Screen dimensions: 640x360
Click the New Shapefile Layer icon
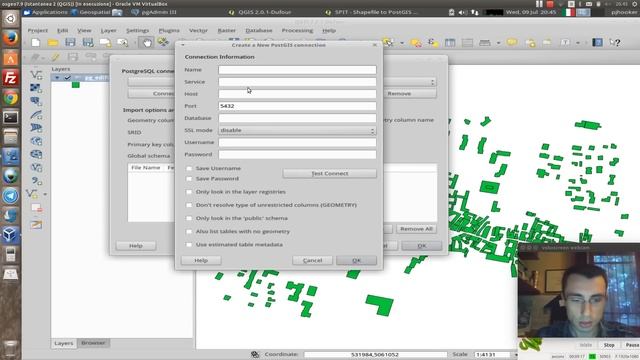[x=33, y=194]
